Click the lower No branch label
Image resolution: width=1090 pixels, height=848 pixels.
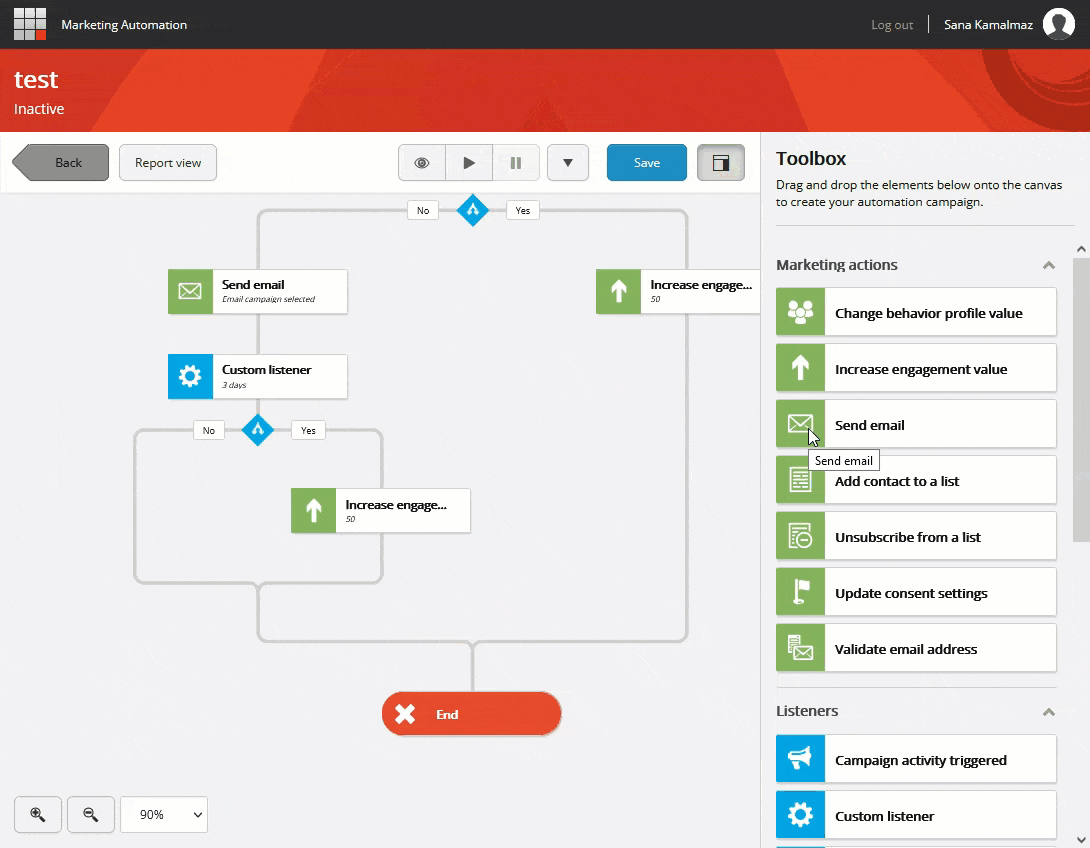coord(209,430)
